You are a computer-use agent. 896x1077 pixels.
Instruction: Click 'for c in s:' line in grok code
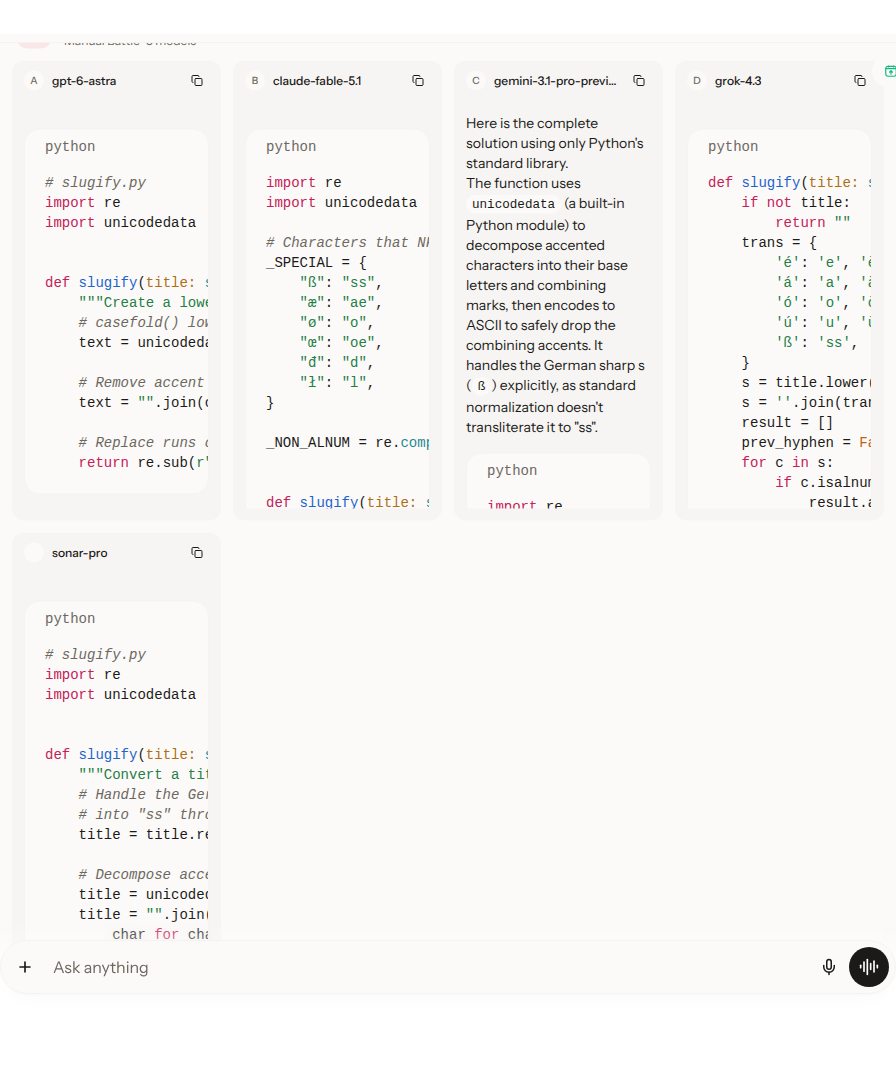pos(787,462)
